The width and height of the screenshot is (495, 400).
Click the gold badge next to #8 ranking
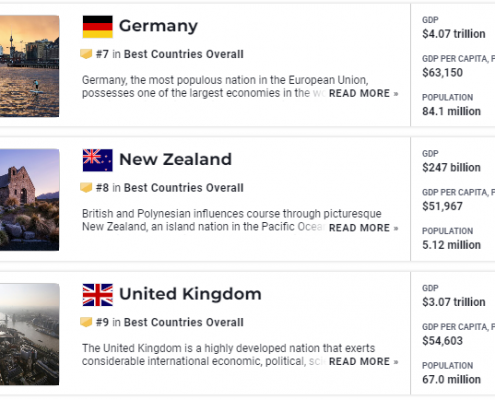pyautogui.click(x=86, y=188)
